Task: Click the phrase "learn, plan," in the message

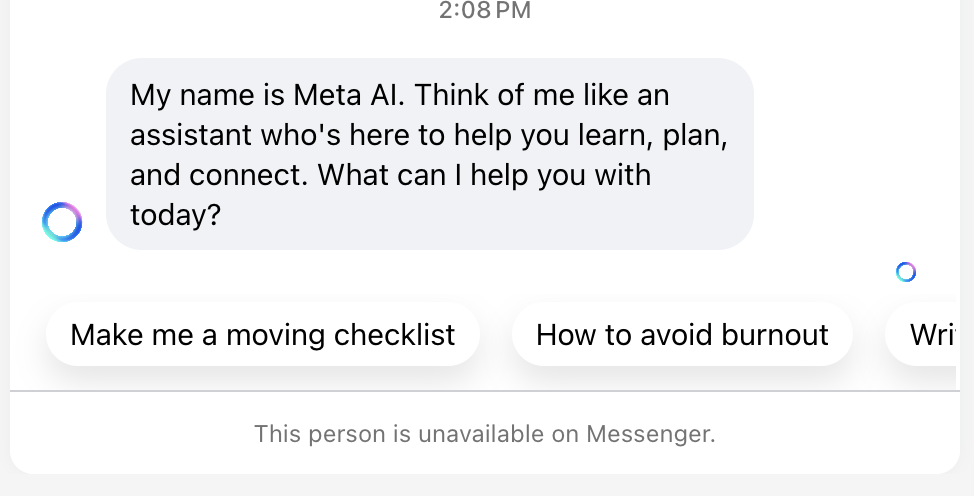Action: click(x=653, y=135)
